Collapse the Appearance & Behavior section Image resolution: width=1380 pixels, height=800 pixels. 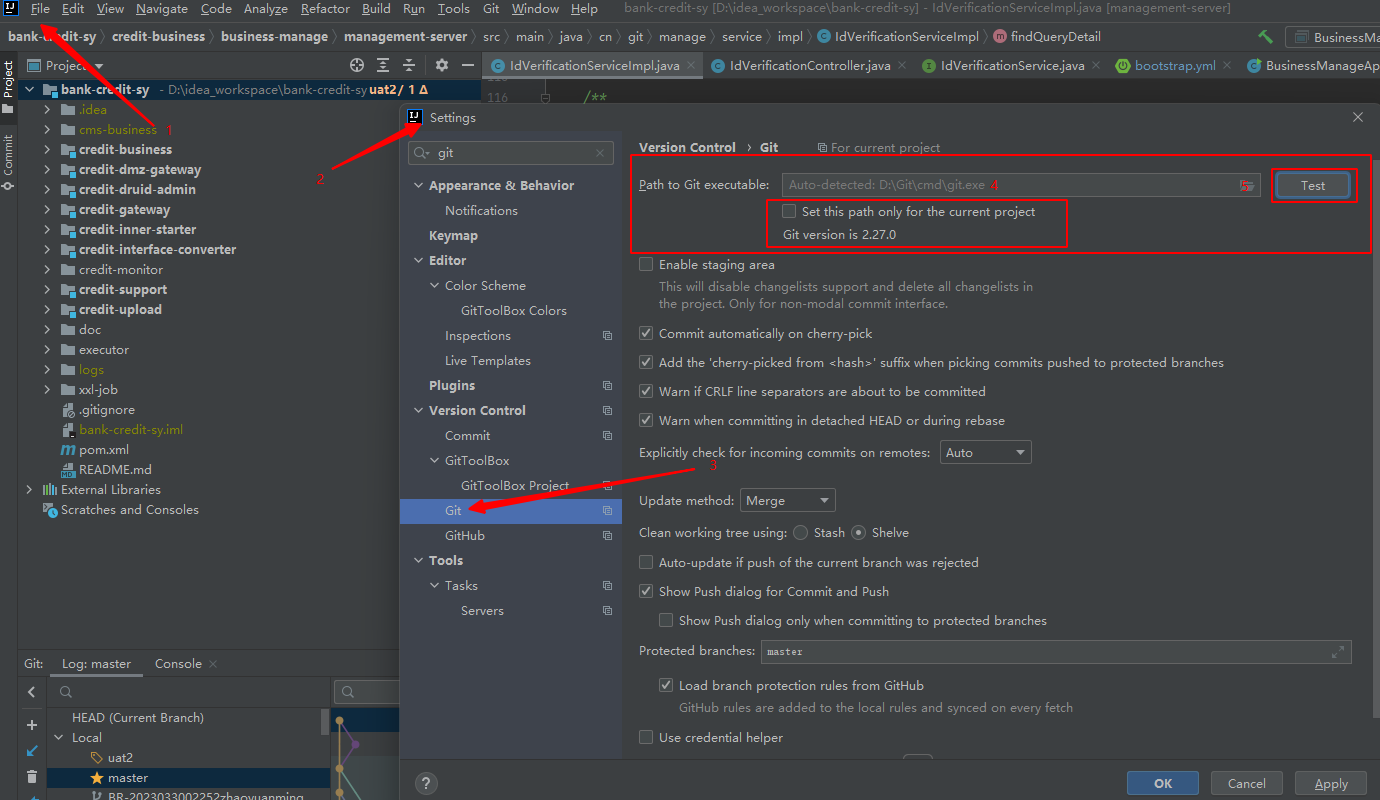(x=419, y=186)
